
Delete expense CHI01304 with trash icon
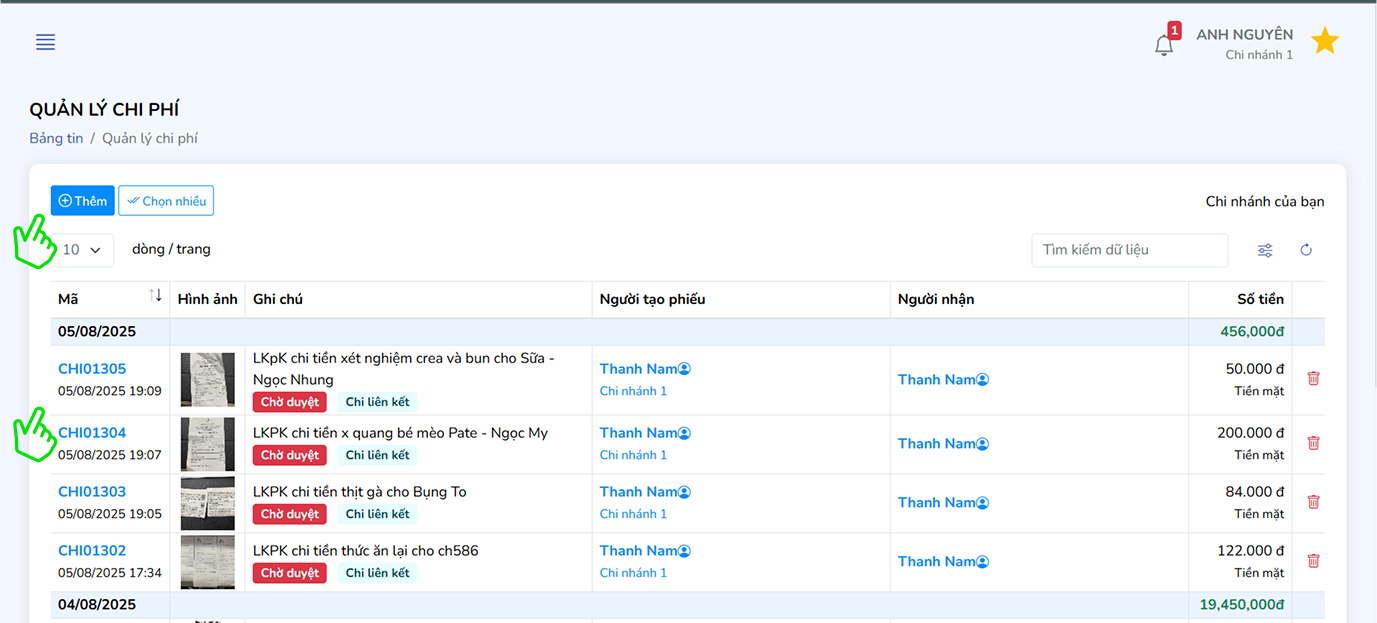[x=1313, y=443]
